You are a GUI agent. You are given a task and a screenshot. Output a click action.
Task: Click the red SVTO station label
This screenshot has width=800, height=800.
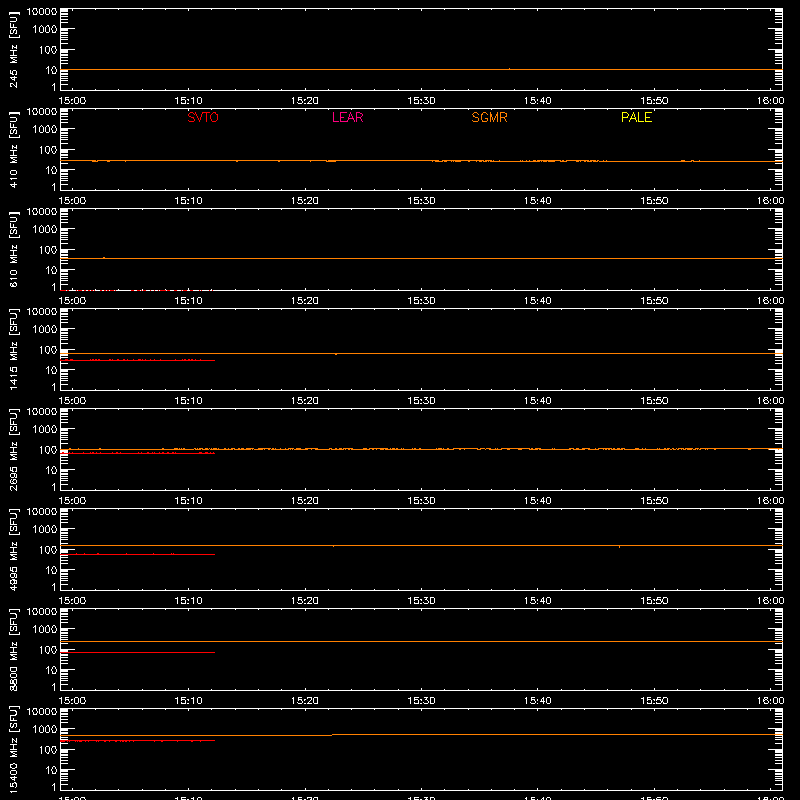(x=203, y=117)
